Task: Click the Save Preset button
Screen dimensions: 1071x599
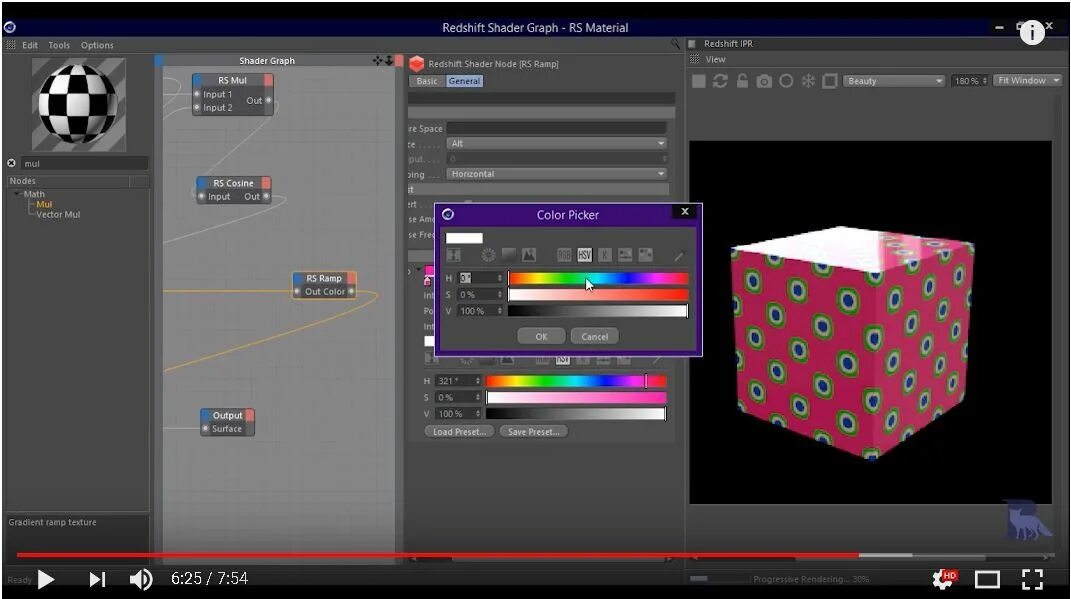Action: point(533,432)
